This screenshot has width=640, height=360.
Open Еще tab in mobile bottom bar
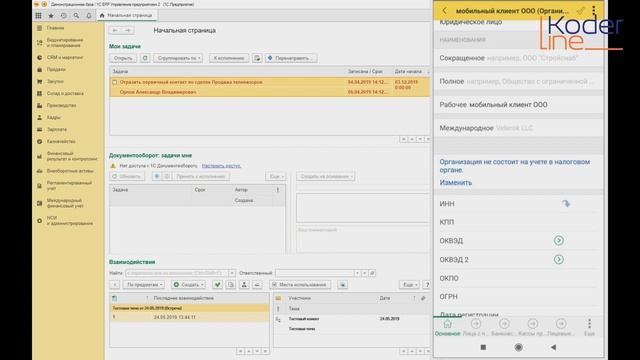point(589,328)
